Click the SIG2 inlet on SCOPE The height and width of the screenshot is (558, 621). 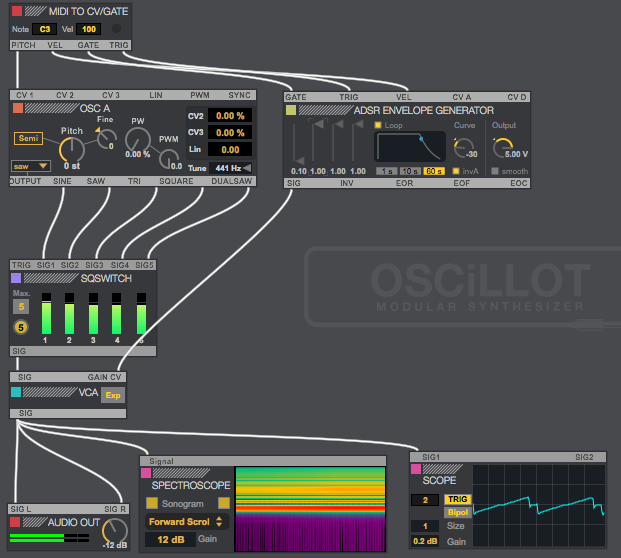[x=584, y=457]
